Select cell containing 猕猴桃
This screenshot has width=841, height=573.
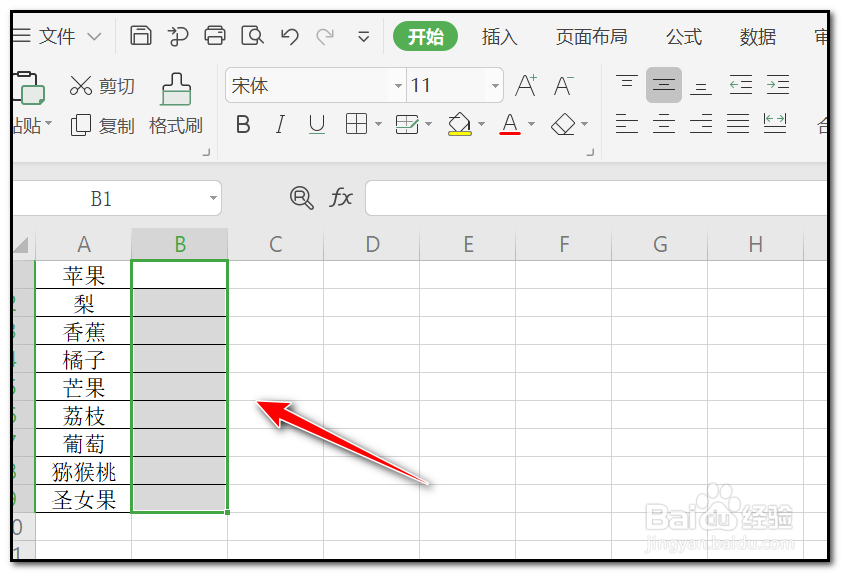coord(84,471)
